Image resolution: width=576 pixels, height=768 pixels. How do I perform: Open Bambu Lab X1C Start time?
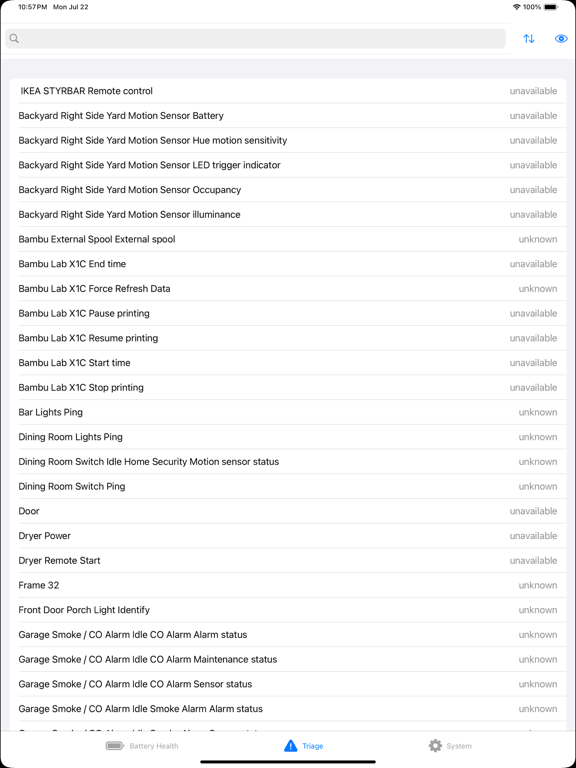pyautogui.click(x=288, y=363)
